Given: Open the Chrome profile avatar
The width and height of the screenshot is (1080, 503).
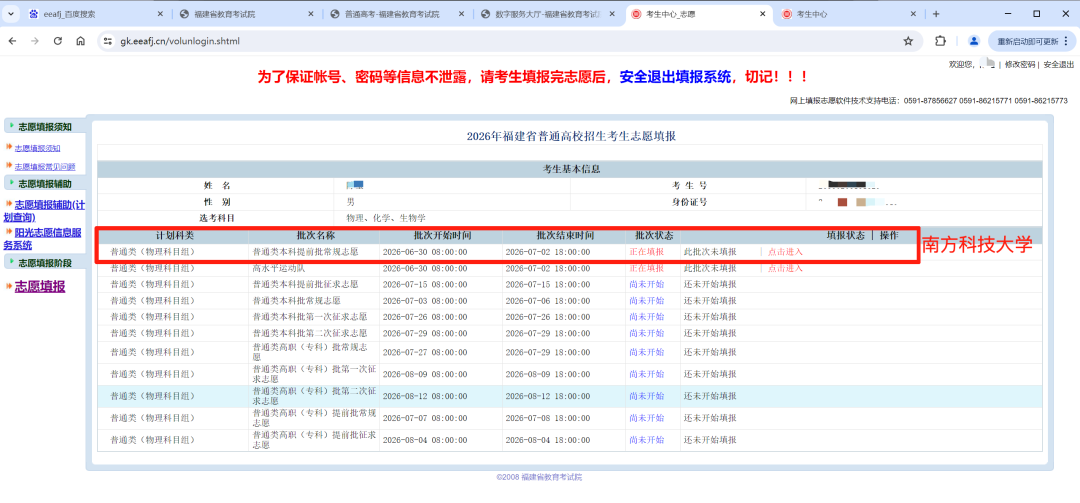Looking at the screenshot, I should point(974,41).
